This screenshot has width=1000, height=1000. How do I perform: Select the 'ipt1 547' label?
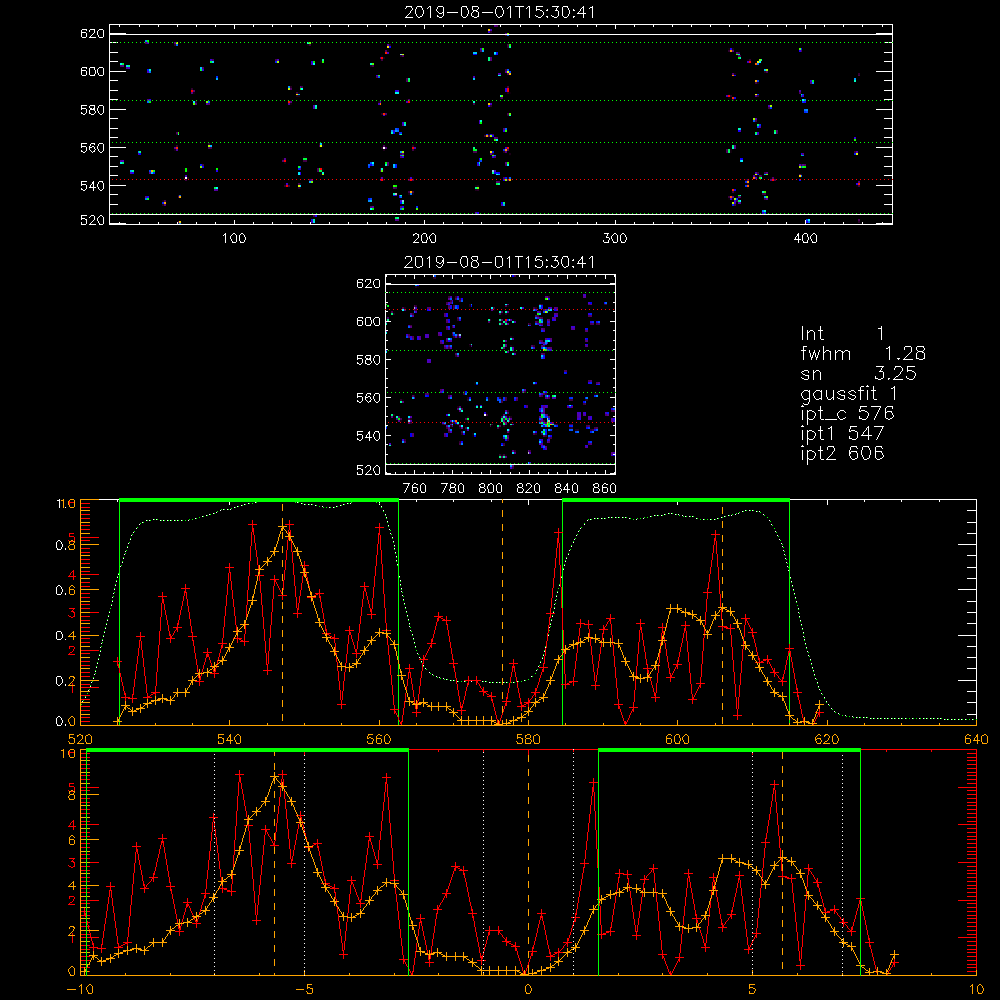pyautogui.click(x=842, y=434)
